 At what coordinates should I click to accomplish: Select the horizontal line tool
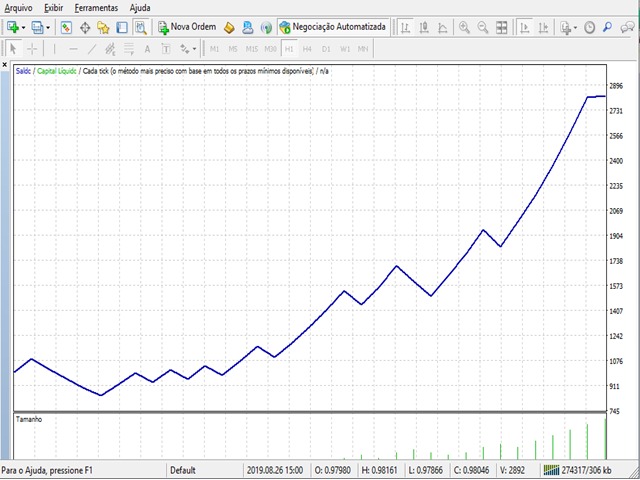tap(73, 49)
